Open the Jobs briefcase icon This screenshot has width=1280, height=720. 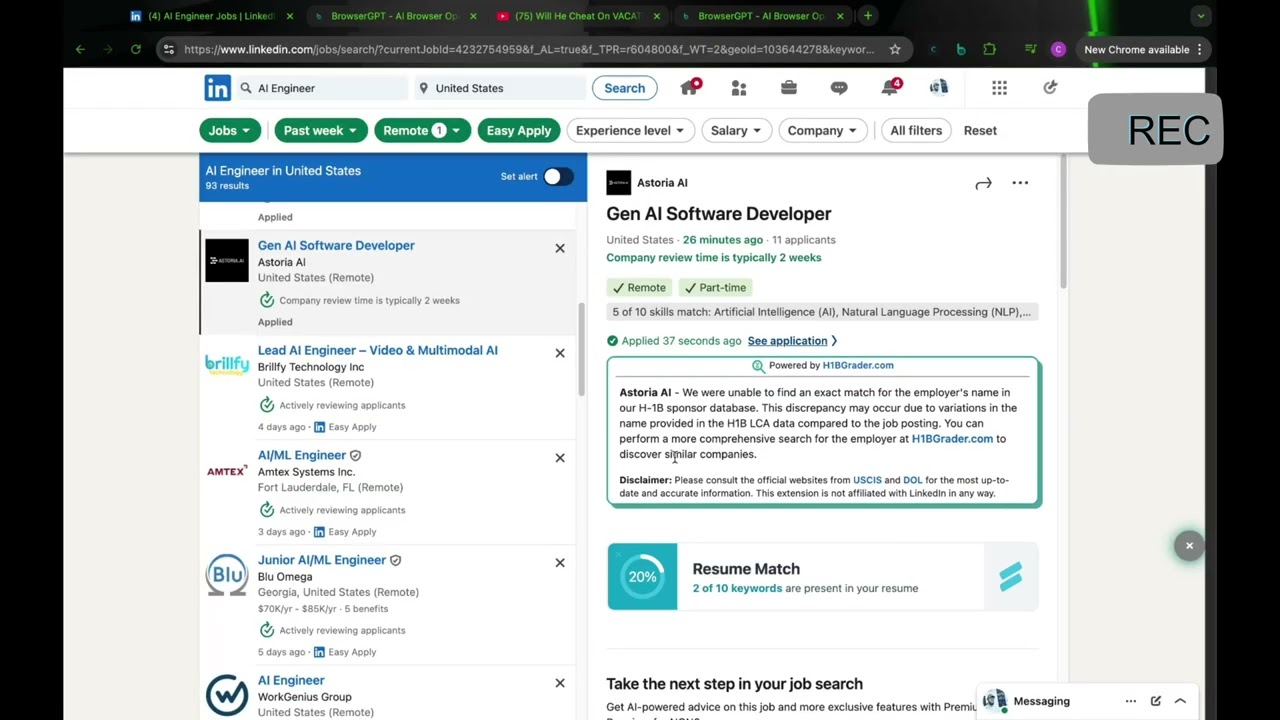(x=789, y=88)
